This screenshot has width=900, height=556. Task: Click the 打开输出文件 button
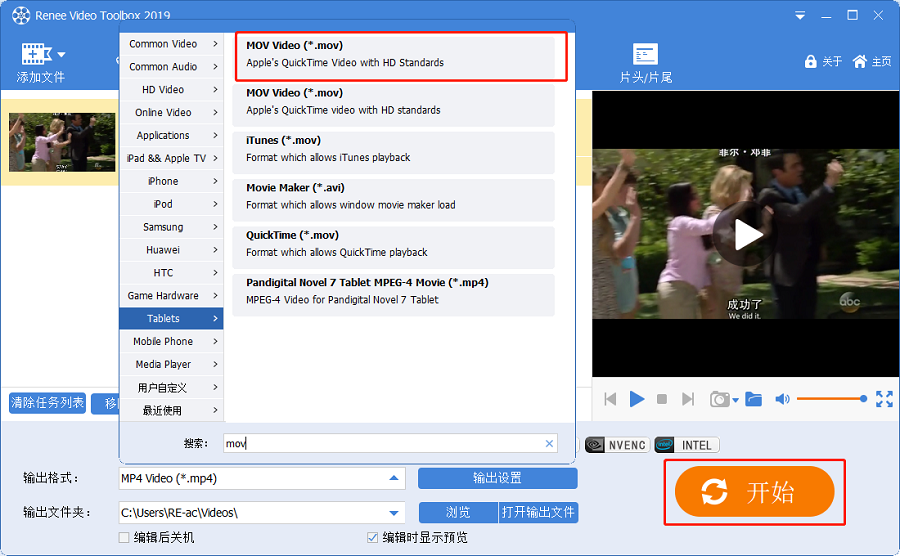point(538,512)
